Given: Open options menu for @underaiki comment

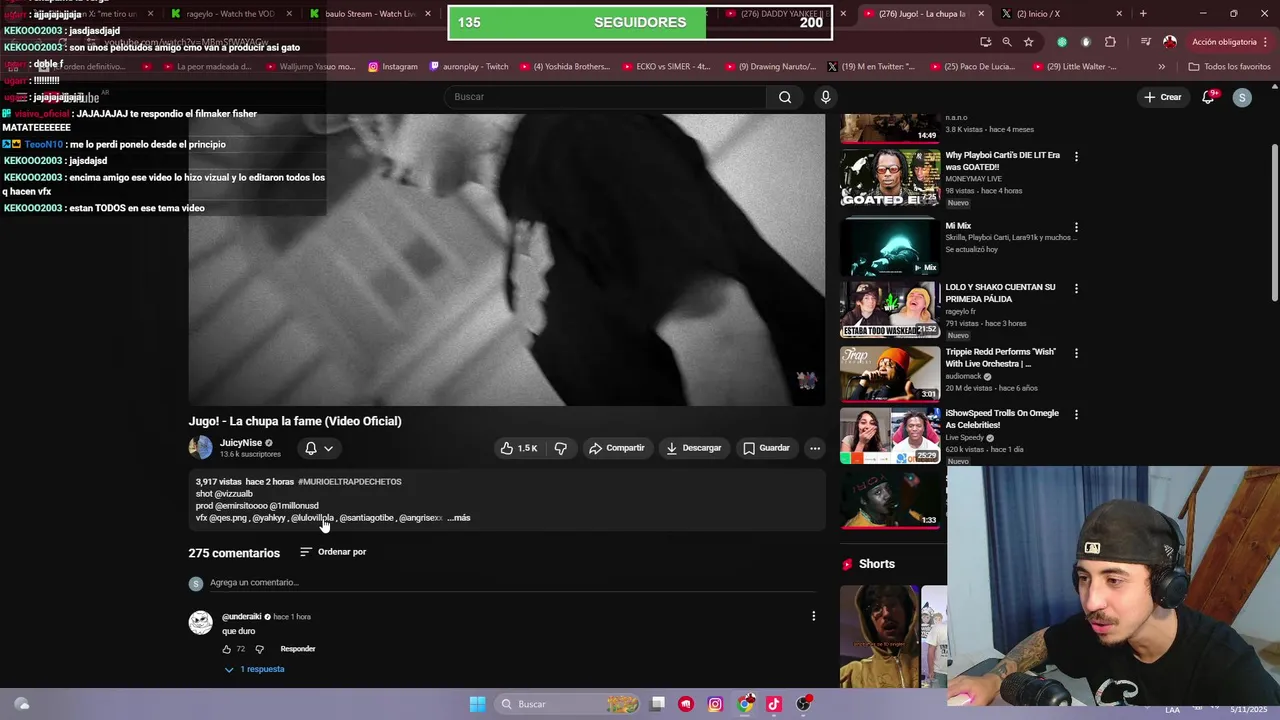Looking at the screenshot, I should 813,616.
